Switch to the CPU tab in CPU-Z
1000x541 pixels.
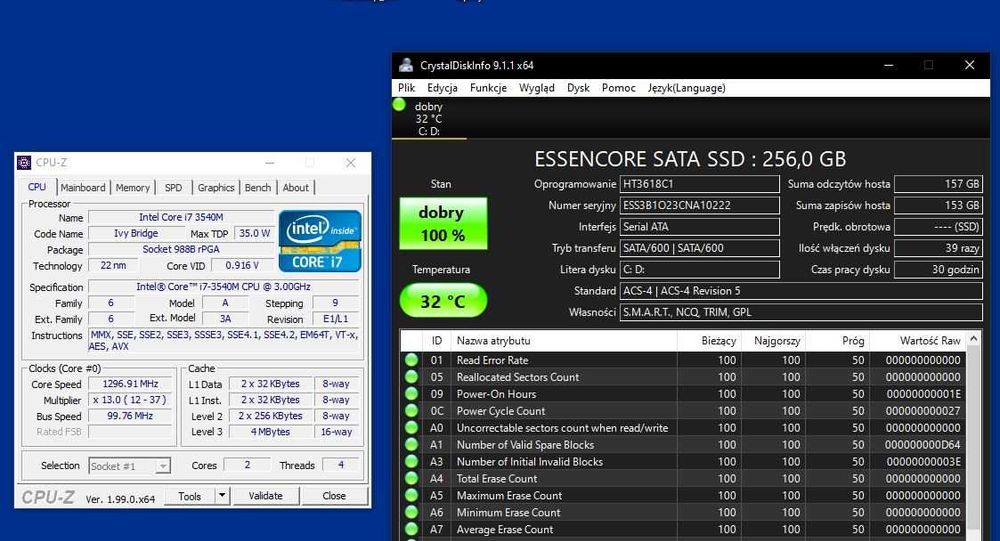(x=37, y=187)
